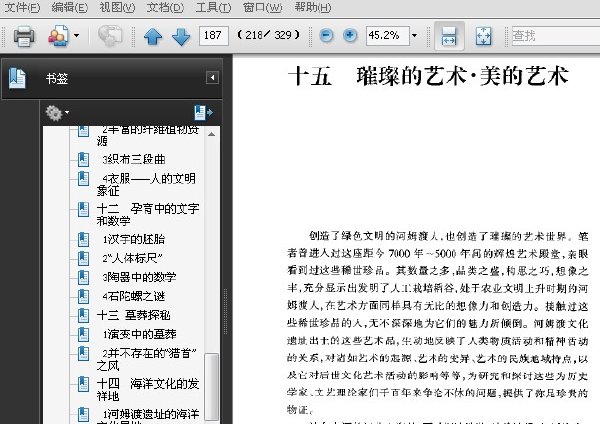This screenshot has width=600, height=424.
Task: Click the new bookmark icon
Action: 203,113
